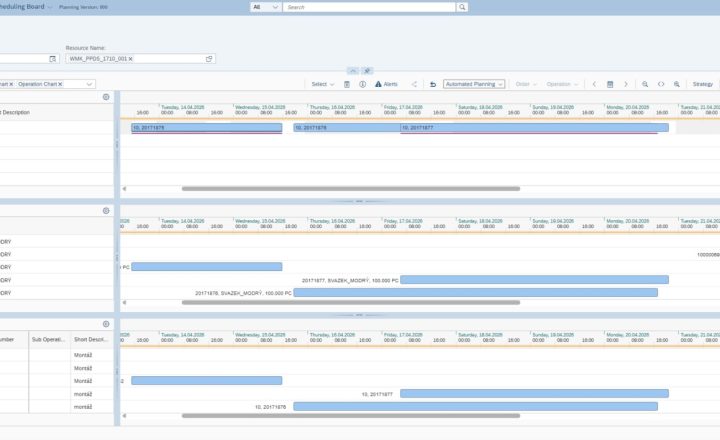This screenshot has width=720, height=440.
Task: Open the Select menu dropdown
Action: tap(323, 85)
